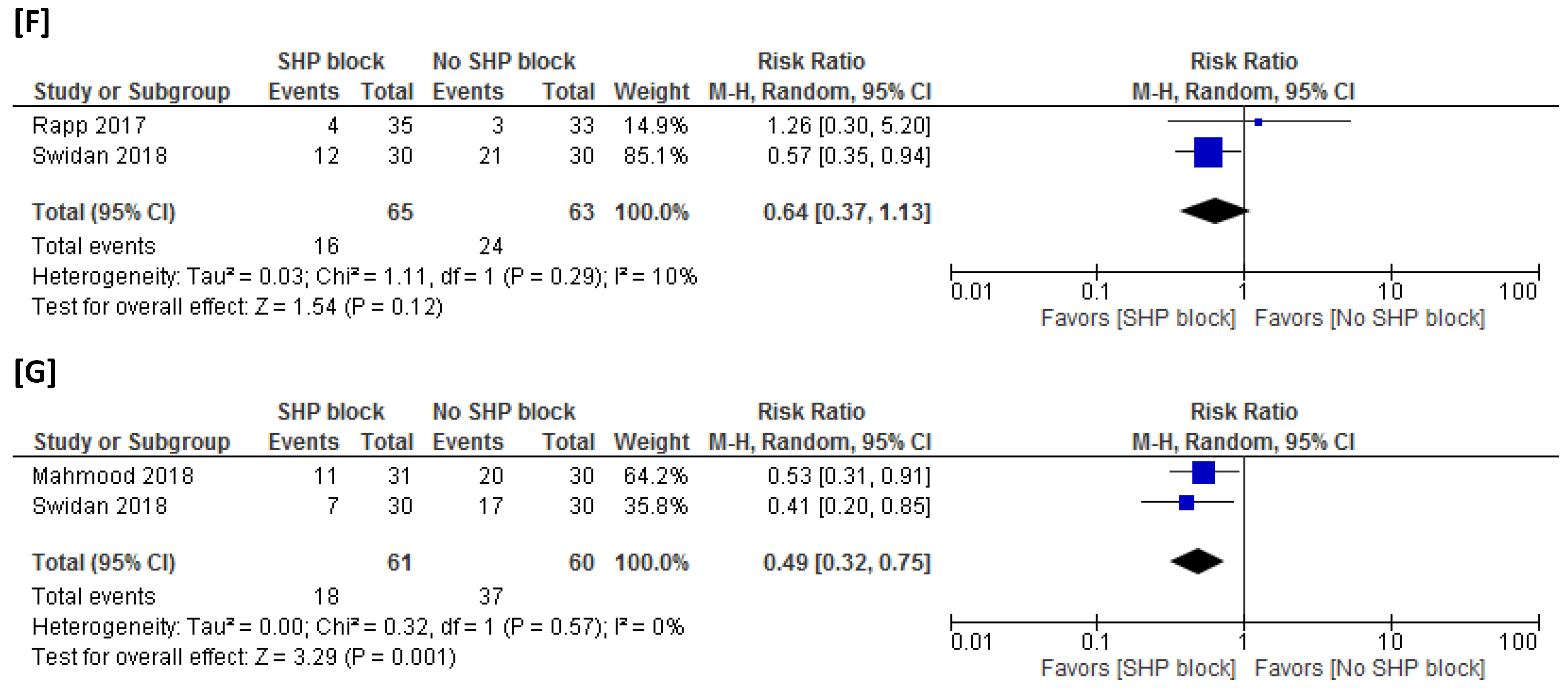The image size is (1568, 688).
Task: Select the Rapp 2017 study label
Action: [x=89, y=126]
